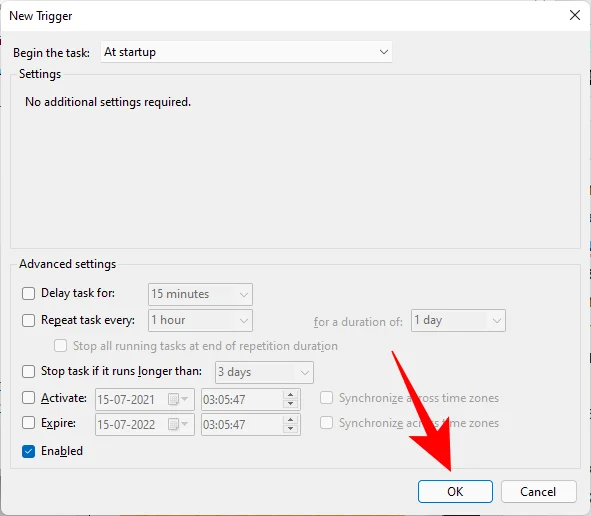
Task: Click the OK button
Action: click(455, 492)
